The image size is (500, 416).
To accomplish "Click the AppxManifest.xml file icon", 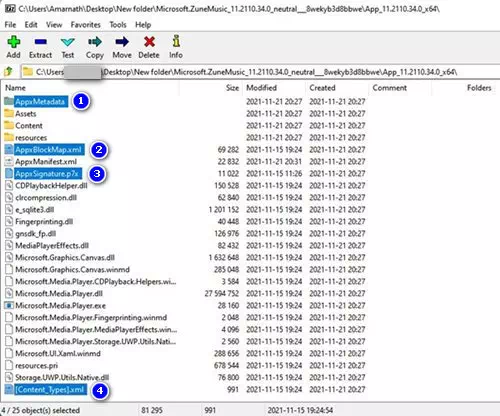I will pos(9,162).
